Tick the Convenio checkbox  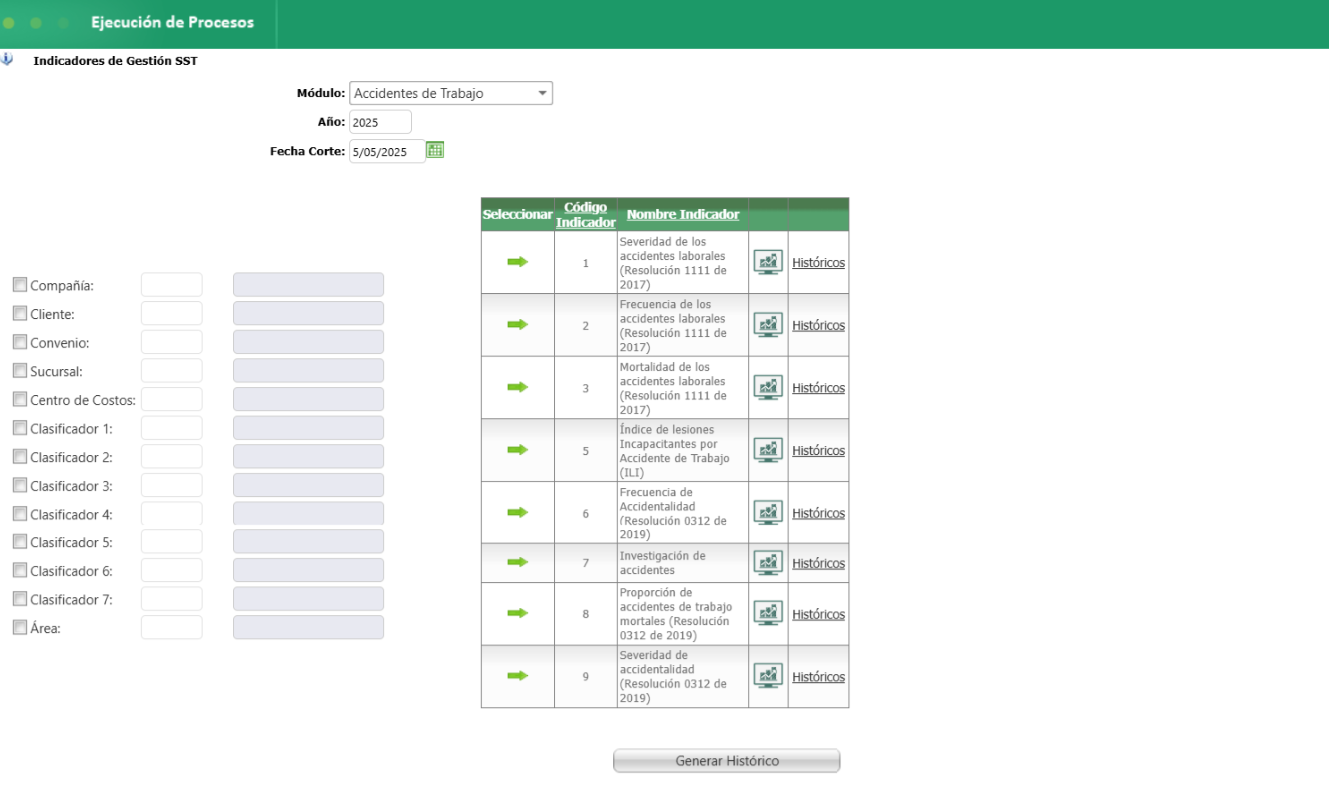tap(20, 342)
